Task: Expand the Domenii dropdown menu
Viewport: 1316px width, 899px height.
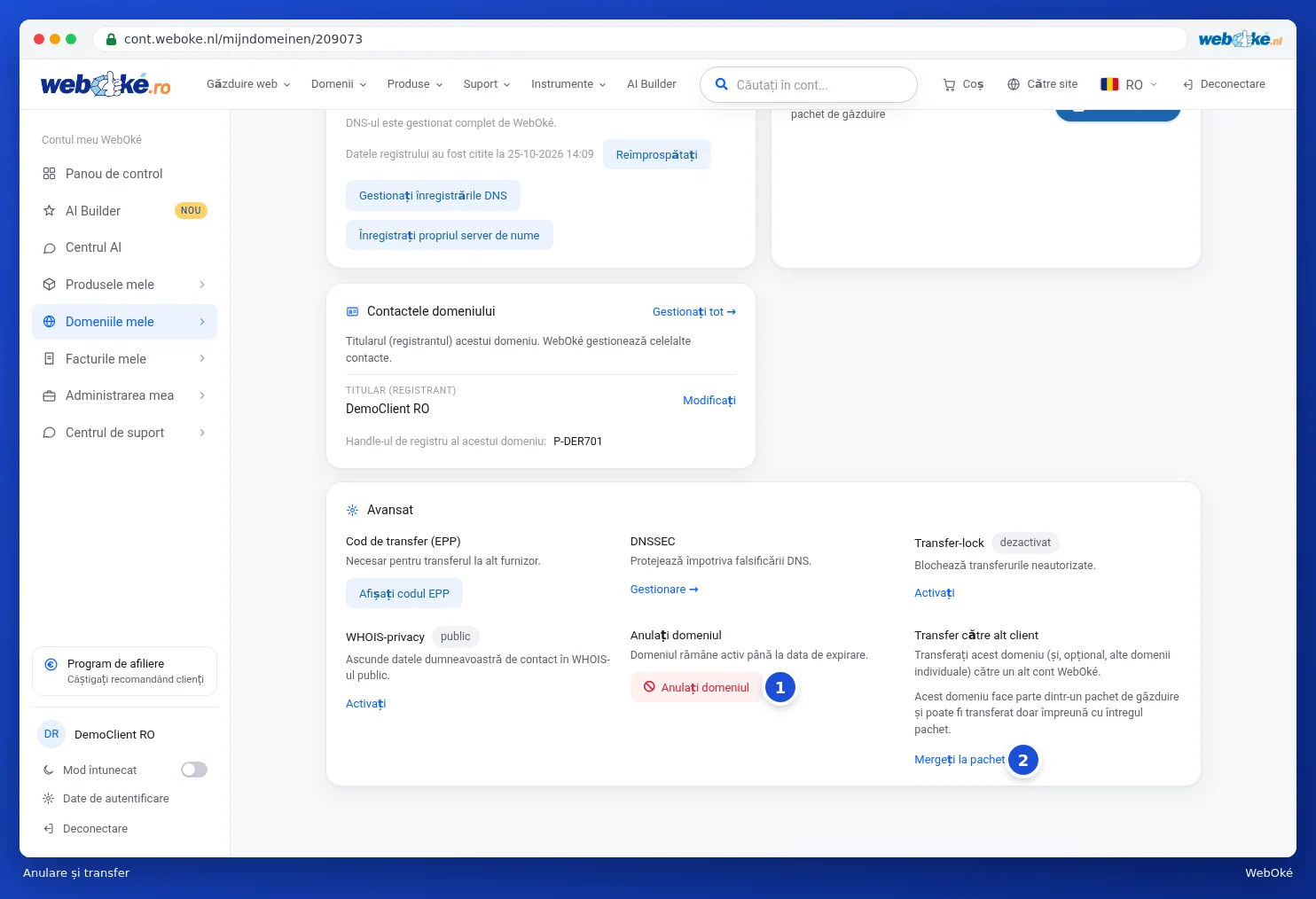Action: 339,84
